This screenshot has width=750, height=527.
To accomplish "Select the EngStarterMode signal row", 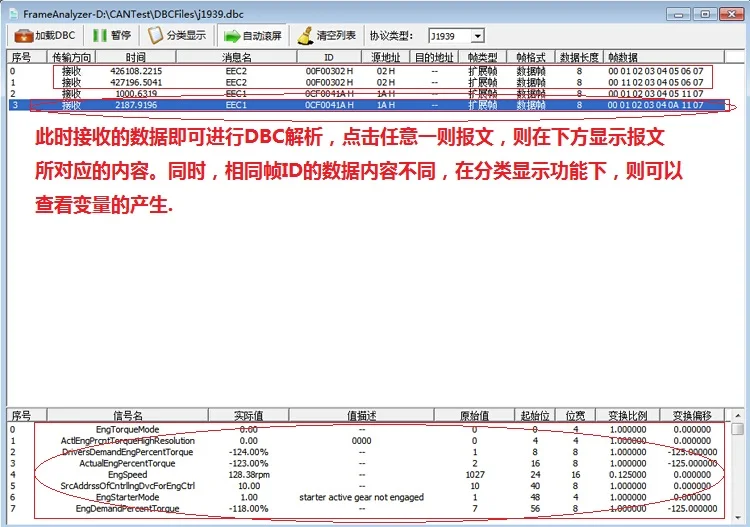I will click(x=366, y=497).
